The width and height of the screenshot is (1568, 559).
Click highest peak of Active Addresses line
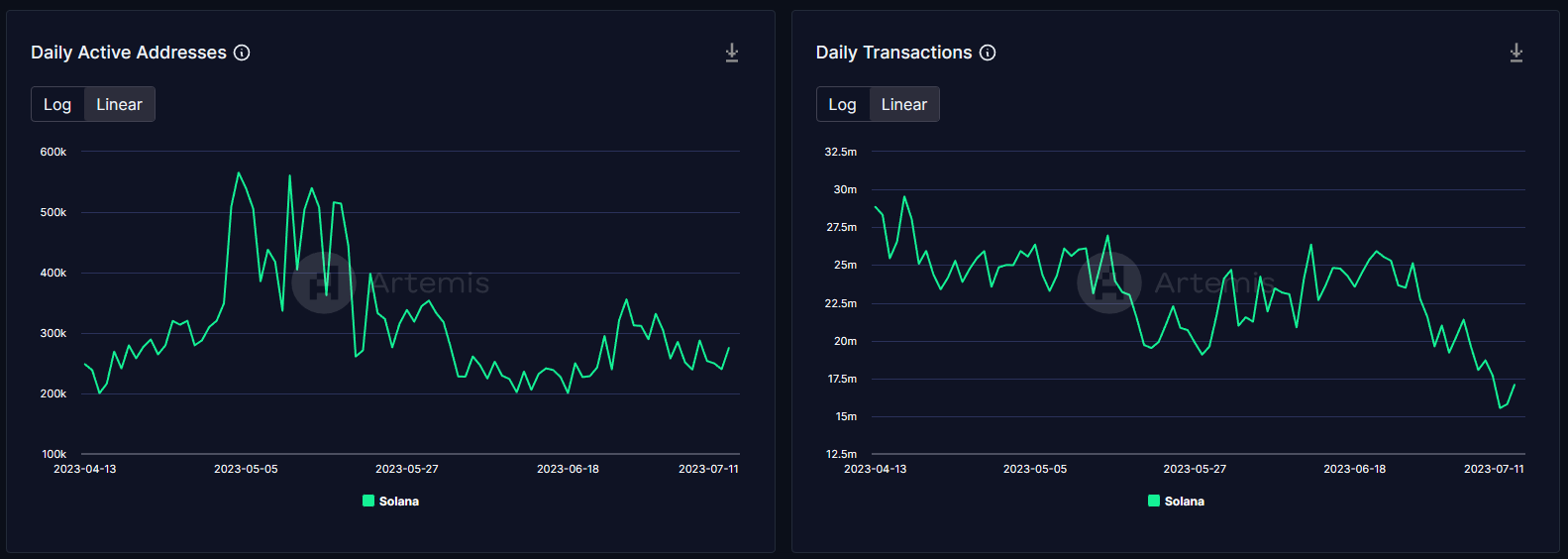(239, 173)
